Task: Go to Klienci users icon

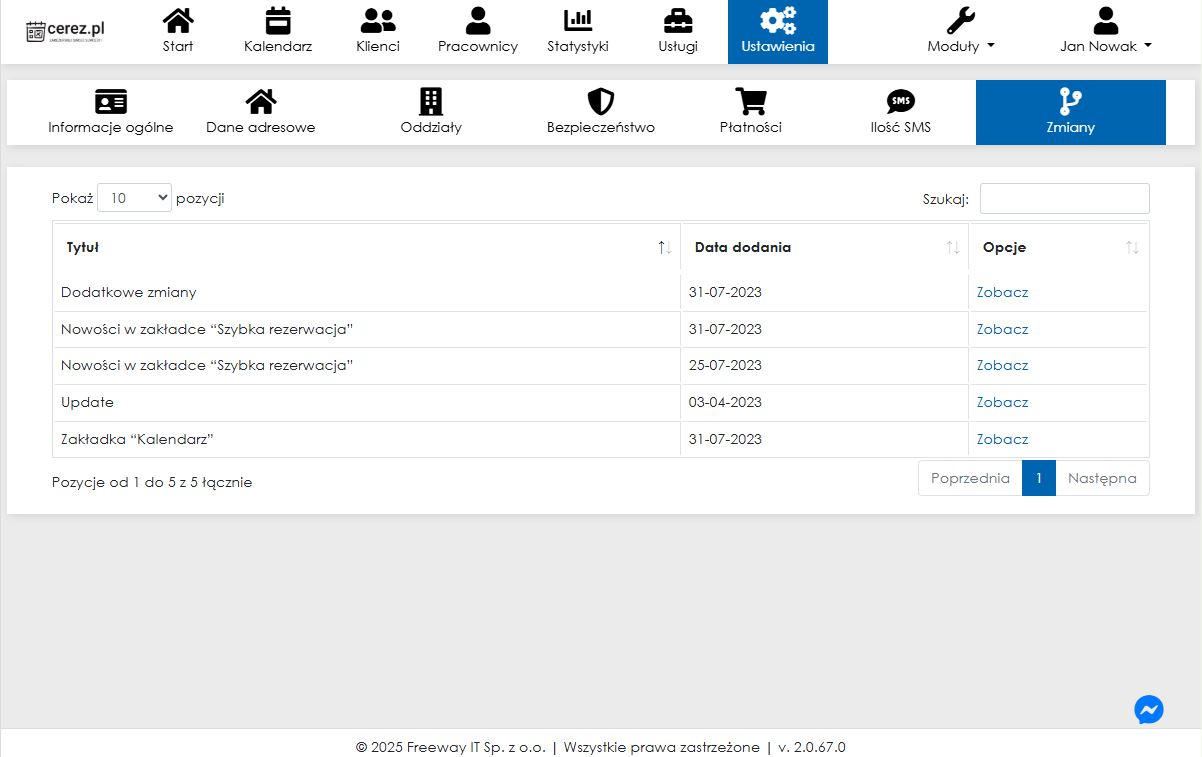Action: pyautogui.click(x=378, y=20)
